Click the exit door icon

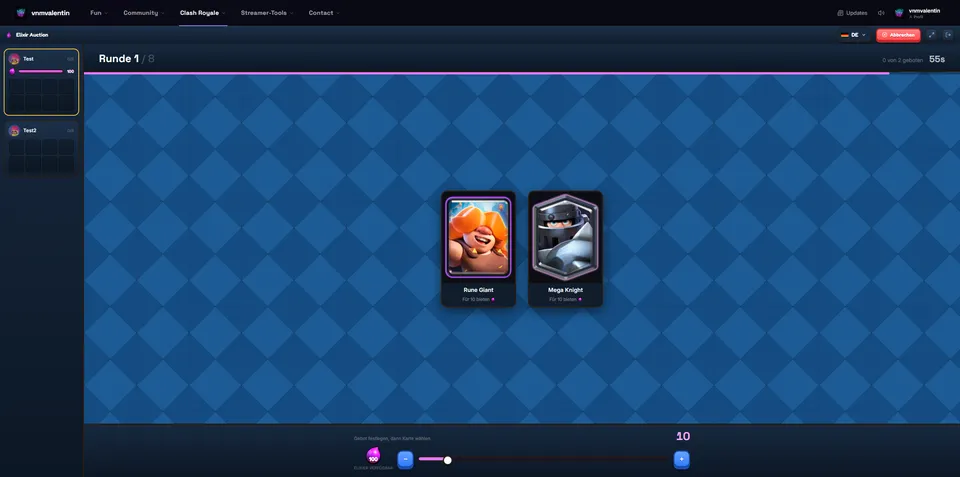pos(947,35)
